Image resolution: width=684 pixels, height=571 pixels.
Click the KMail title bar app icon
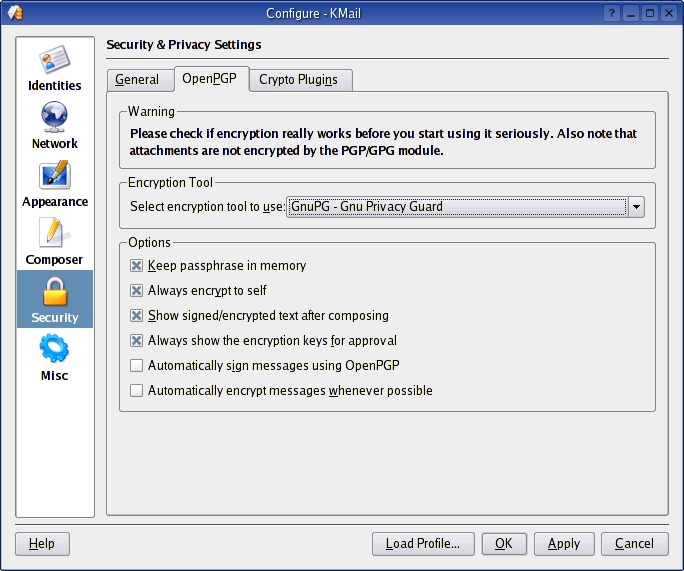[13, 13]
